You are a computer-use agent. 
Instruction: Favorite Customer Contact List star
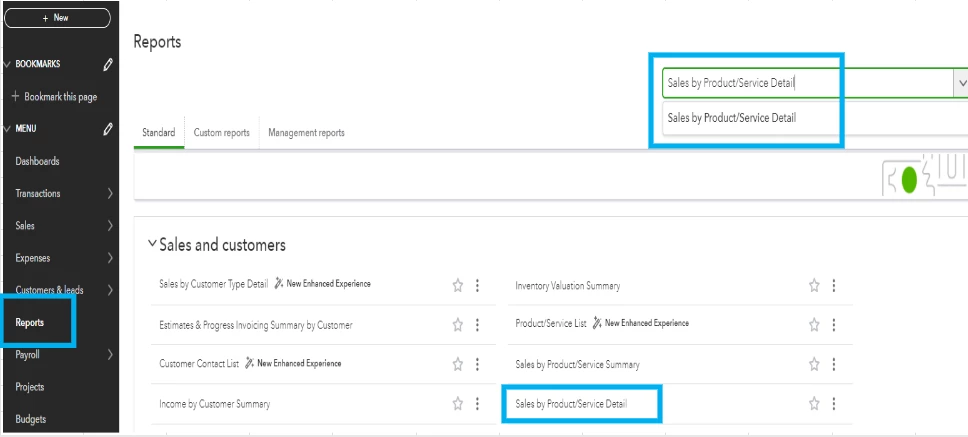(457, 364)
